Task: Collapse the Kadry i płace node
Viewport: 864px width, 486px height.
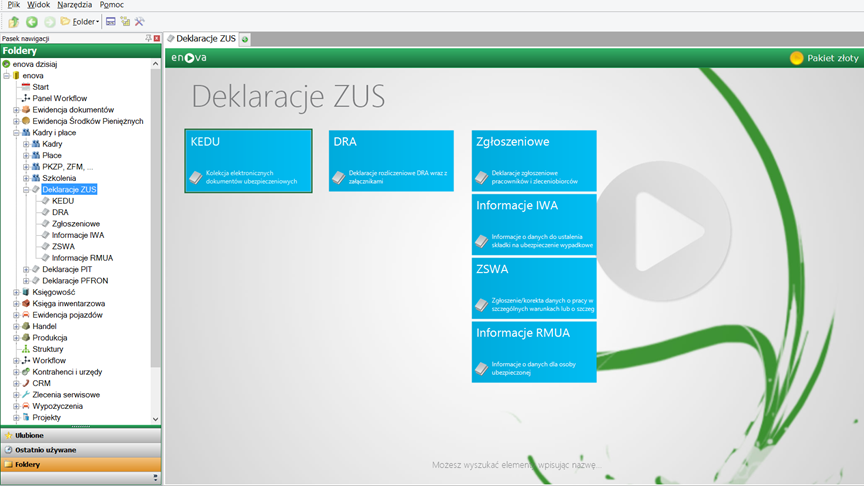Action: click(17, 133)
